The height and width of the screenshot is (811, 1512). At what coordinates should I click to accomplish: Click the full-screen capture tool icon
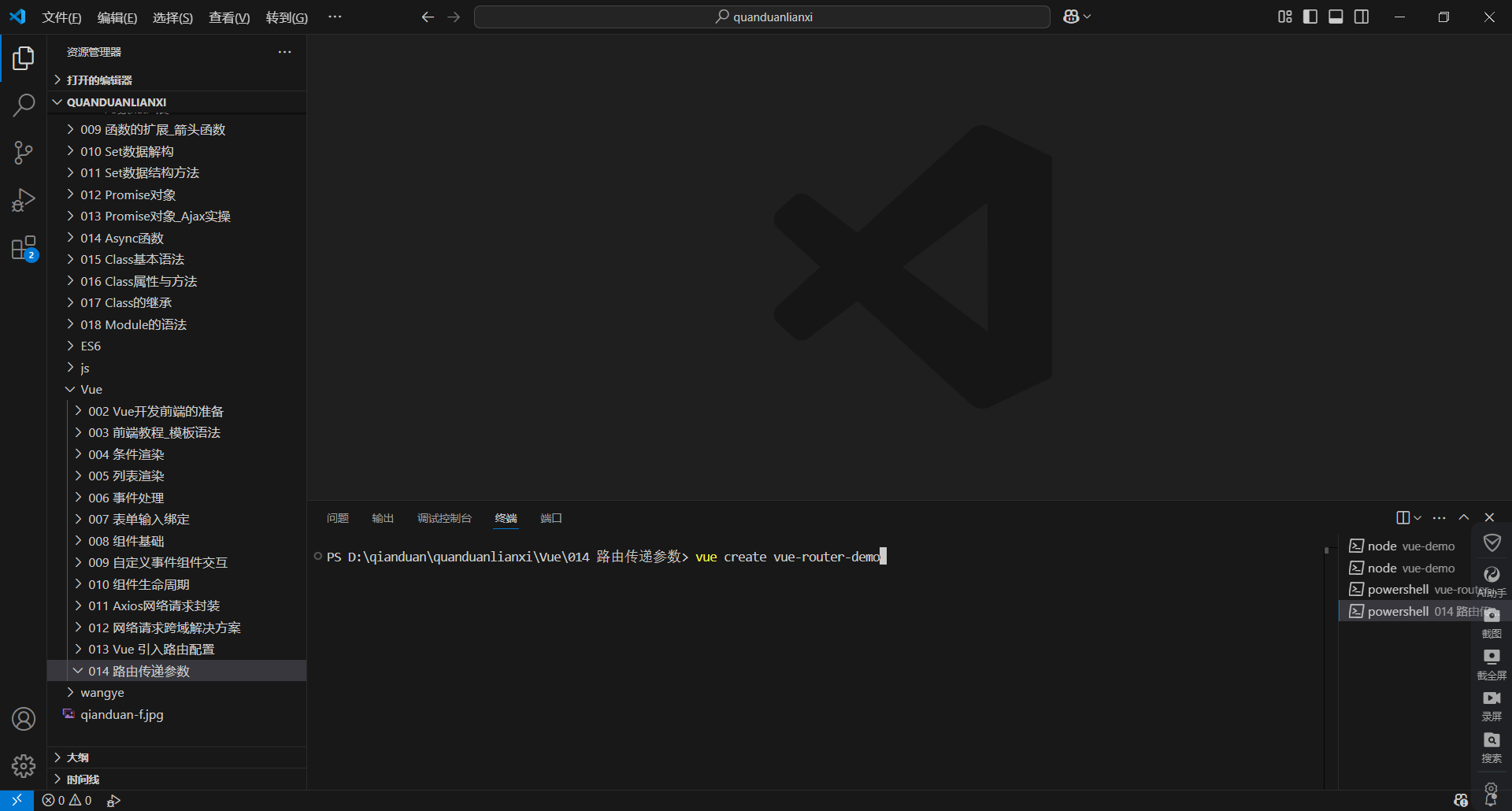(x=1492, y=664)
